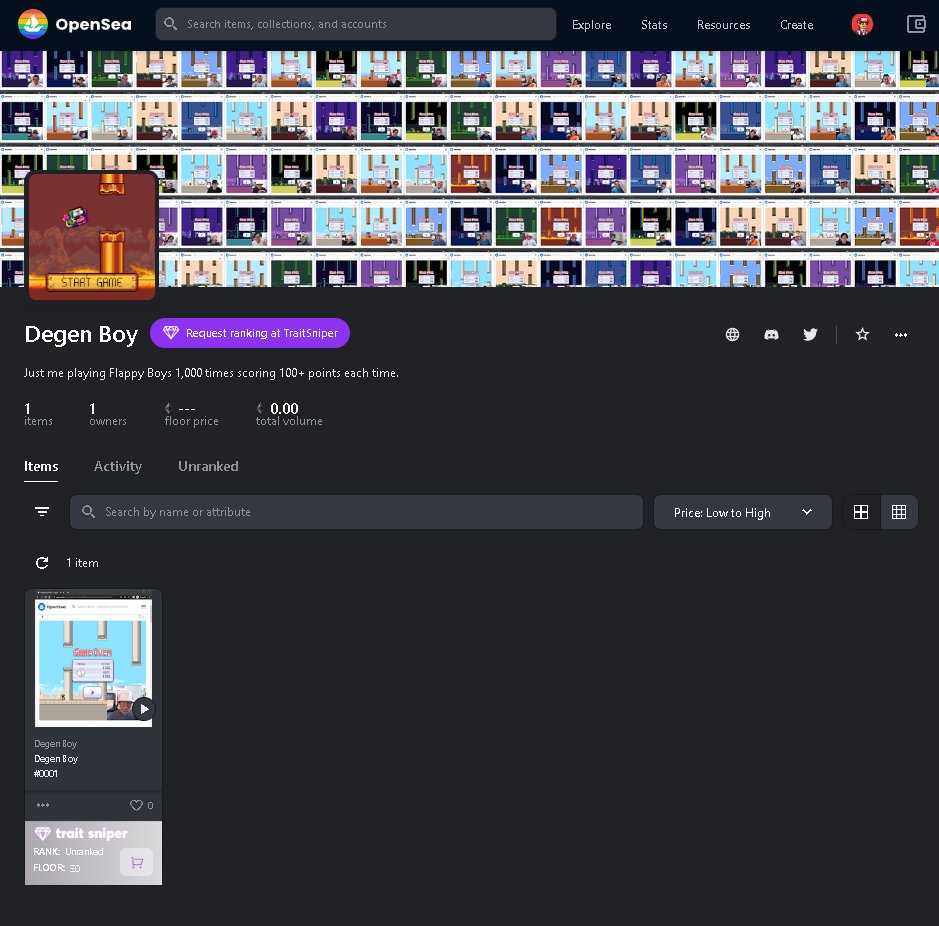Open the Discord link icon
The width and height of the screenshot is (939, 926).
pos(771,334)
